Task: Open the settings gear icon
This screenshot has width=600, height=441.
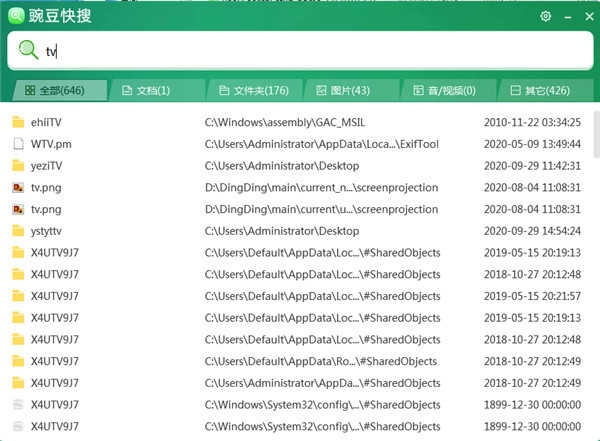Action: click(x=546, y=16)
